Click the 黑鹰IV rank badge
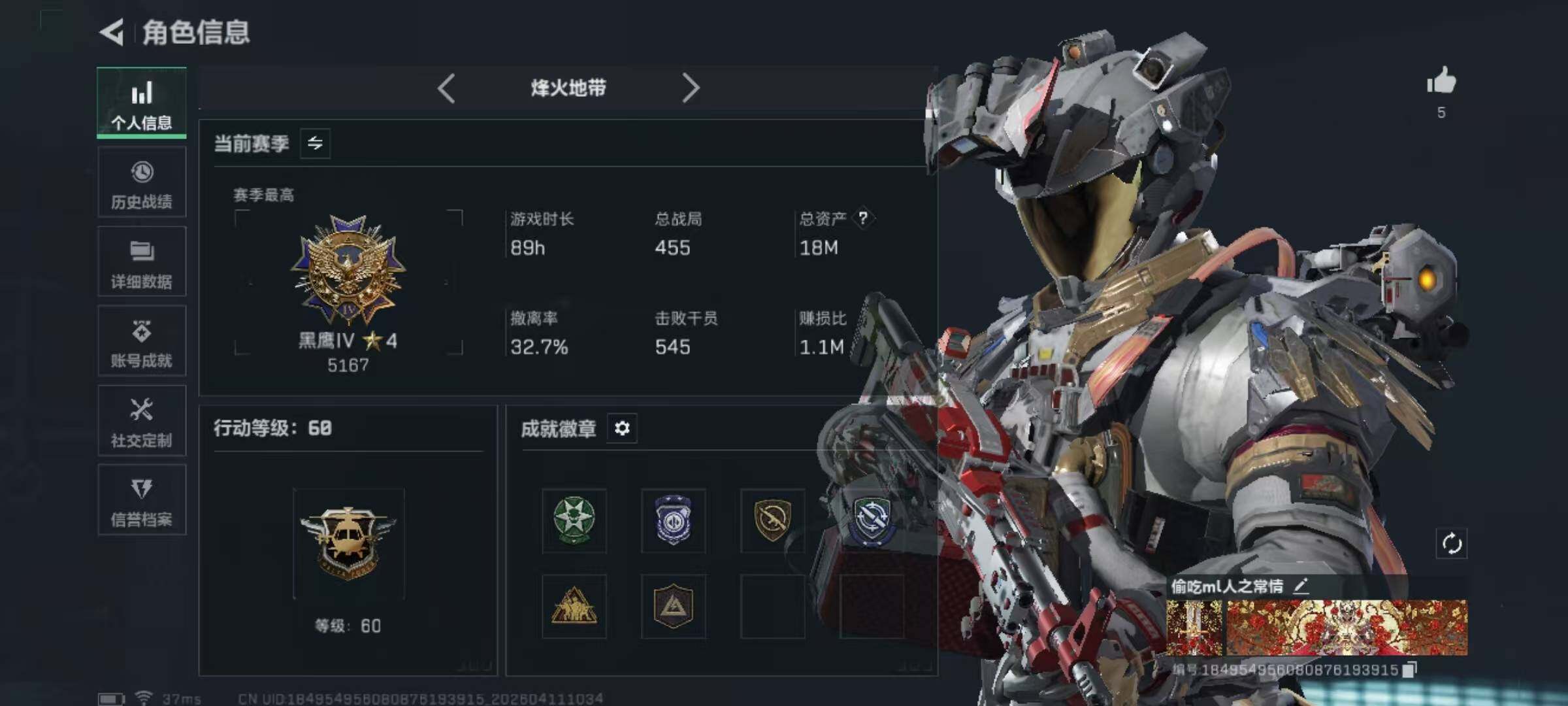Screen dimensions: 1568x706 (348, 269)
